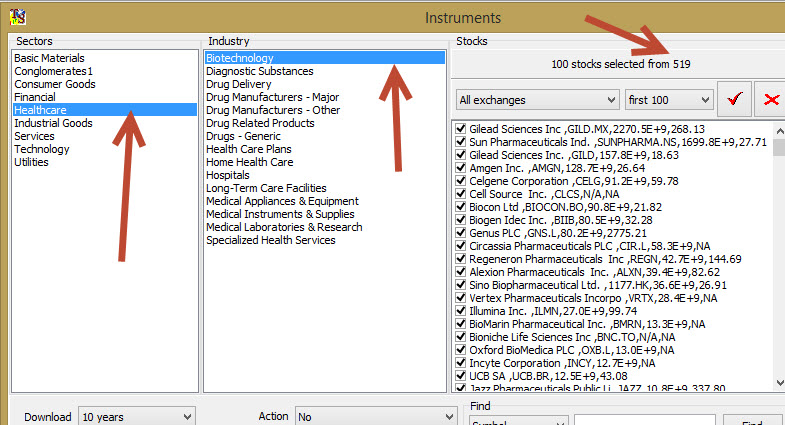Open the first 100 dropdown
The image size is (785, 425).
click(x=669, y=100)
